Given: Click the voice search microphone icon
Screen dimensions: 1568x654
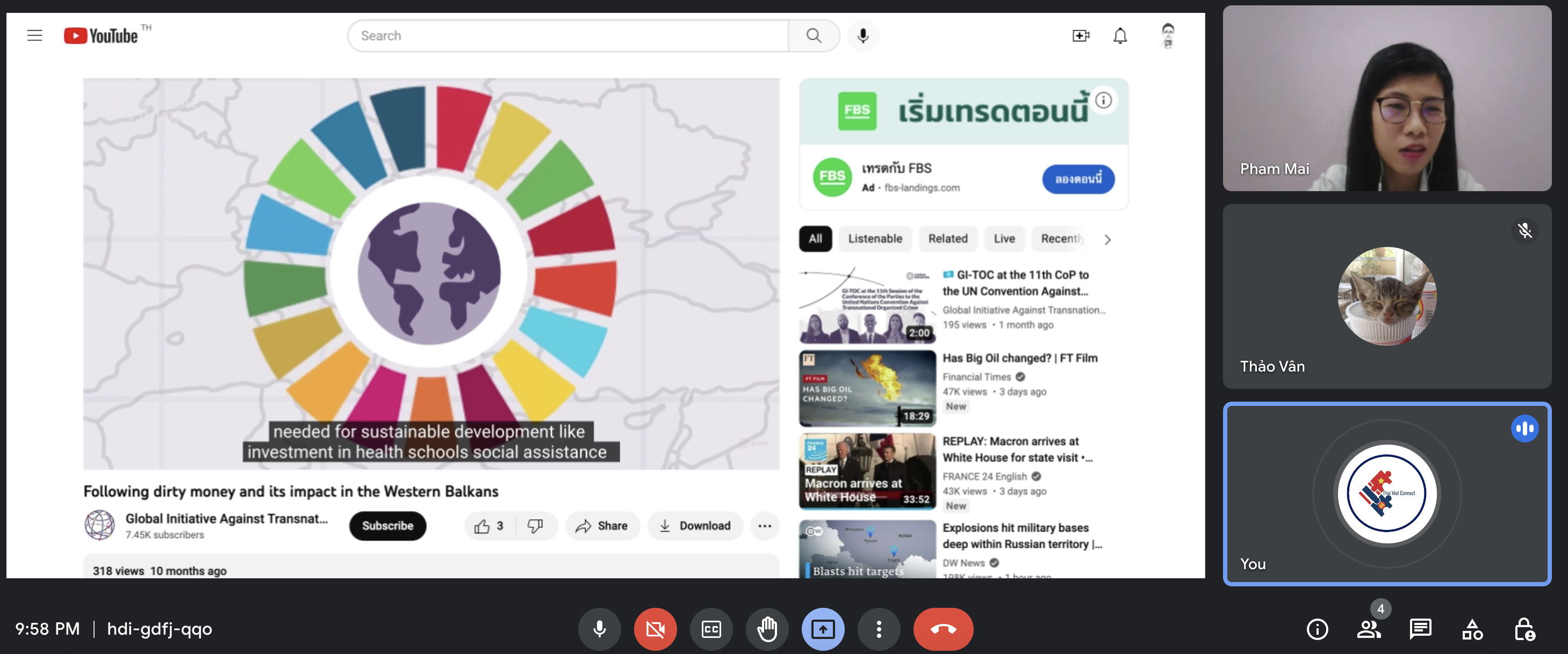Looking at the screenshot, I should pos(862,36).
